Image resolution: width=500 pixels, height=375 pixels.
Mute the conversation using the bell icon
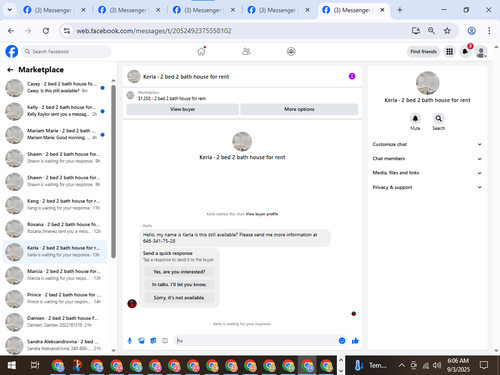pyautogui.click(x=415, y=119)
